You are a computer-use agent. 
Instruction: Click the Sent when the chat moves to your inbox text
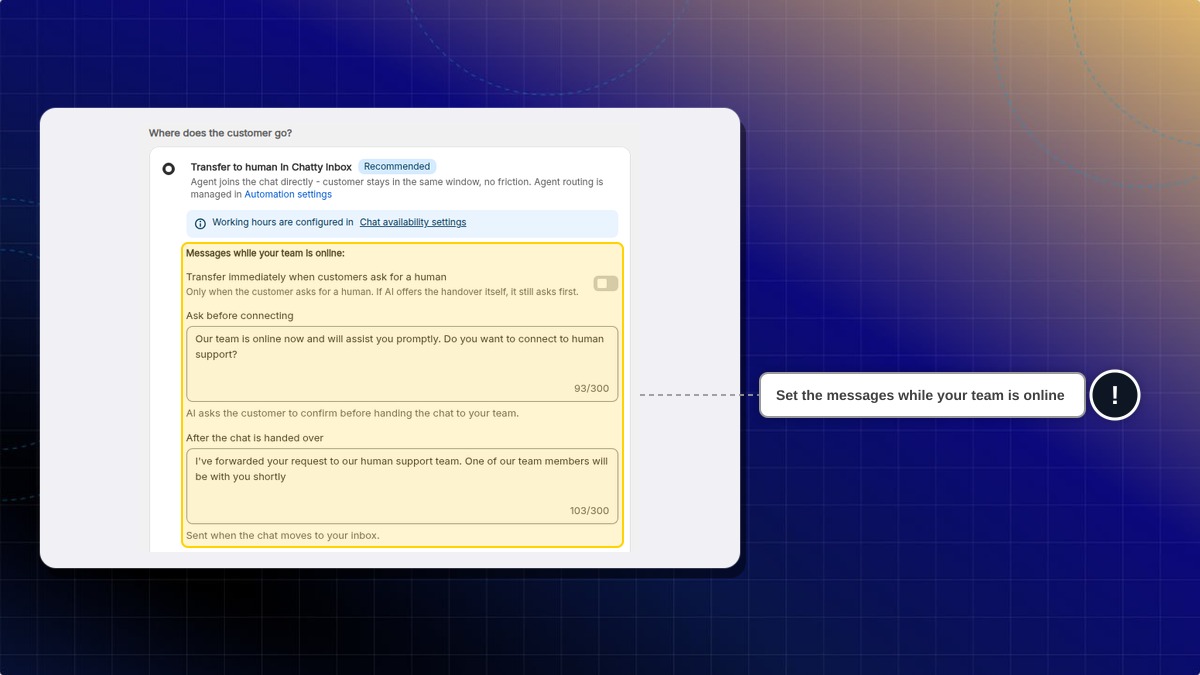pyautogui.click(x=283, y=536)
